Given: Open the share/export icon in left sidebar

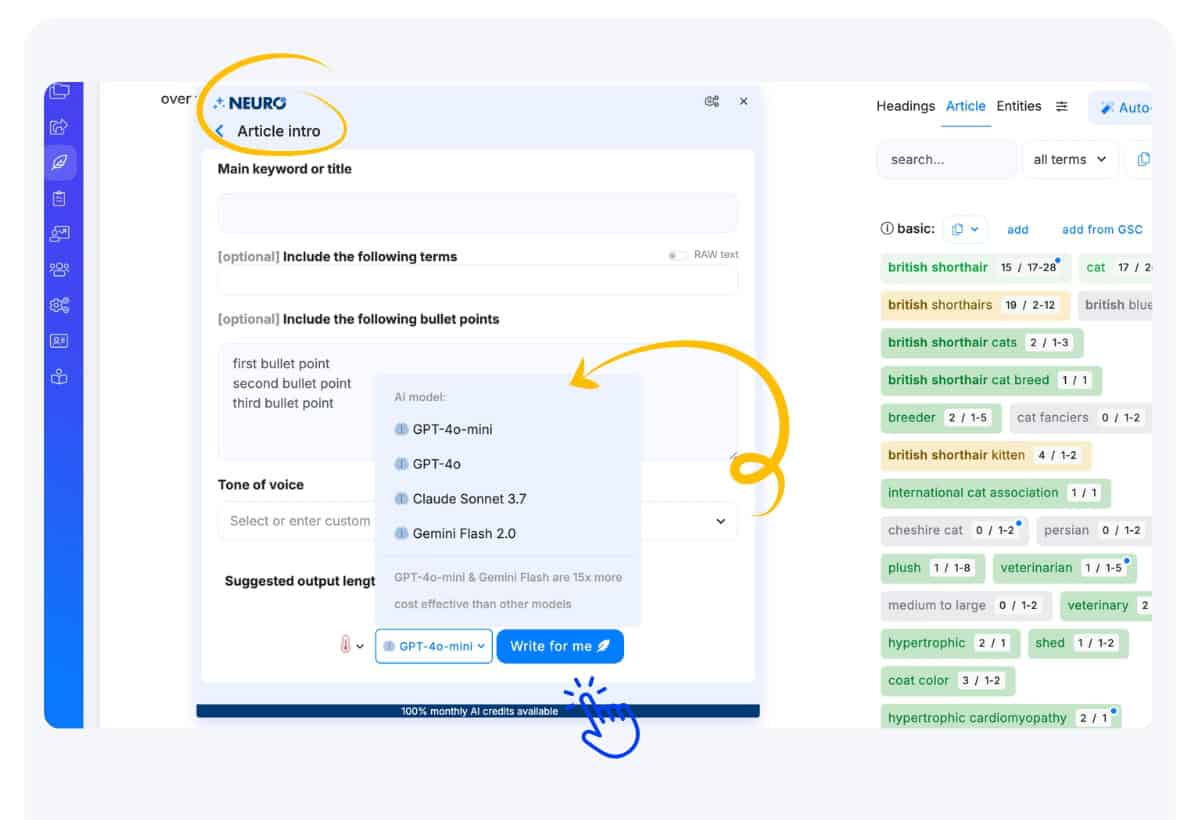Looking at the screenshot, I should pos(59,127).
